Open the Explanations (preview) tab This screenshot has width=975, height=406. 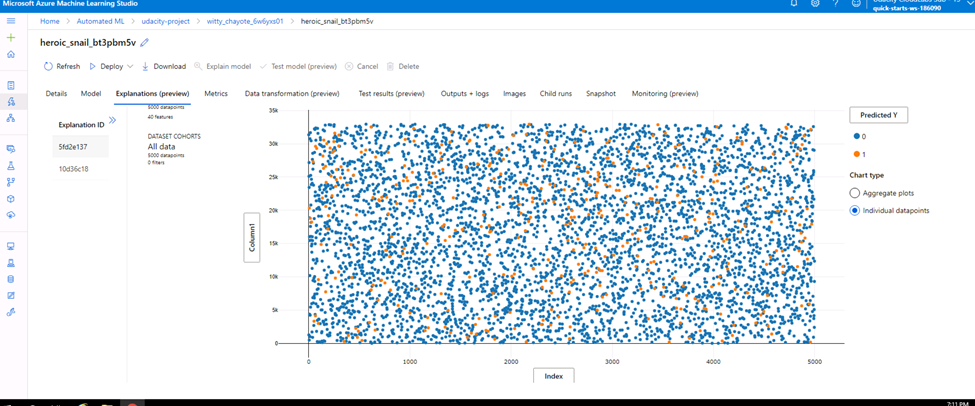[x=152, y=93]
